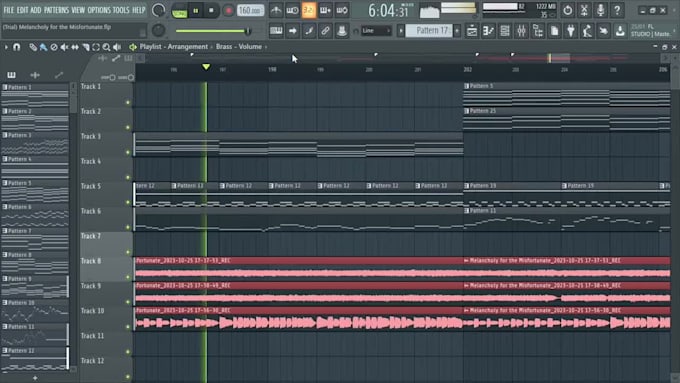Click Volume in playlist breadcrumb

[x=250, y=47]
